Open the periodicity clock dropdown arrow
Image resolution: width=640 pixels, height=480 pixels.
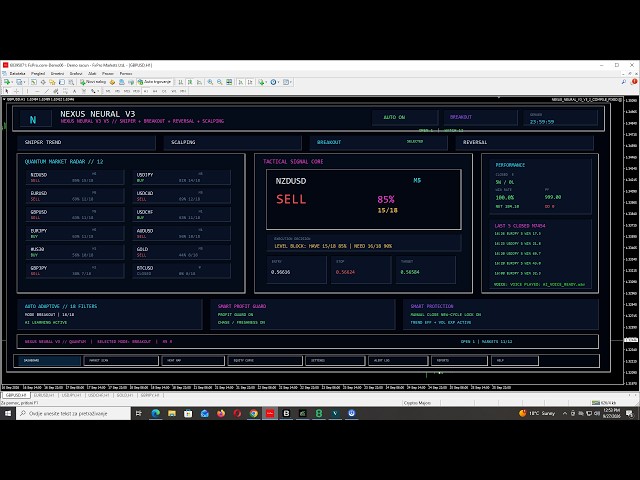[278, 82]
